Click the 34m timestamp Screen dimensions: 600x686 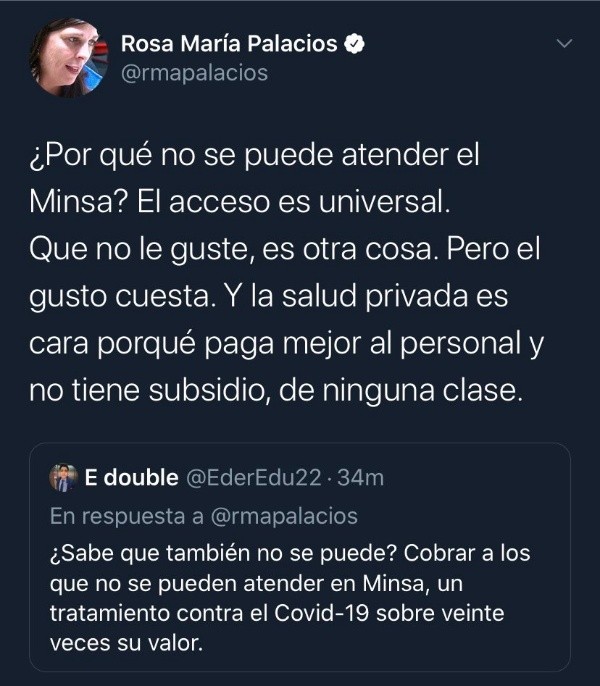point(361,478)
